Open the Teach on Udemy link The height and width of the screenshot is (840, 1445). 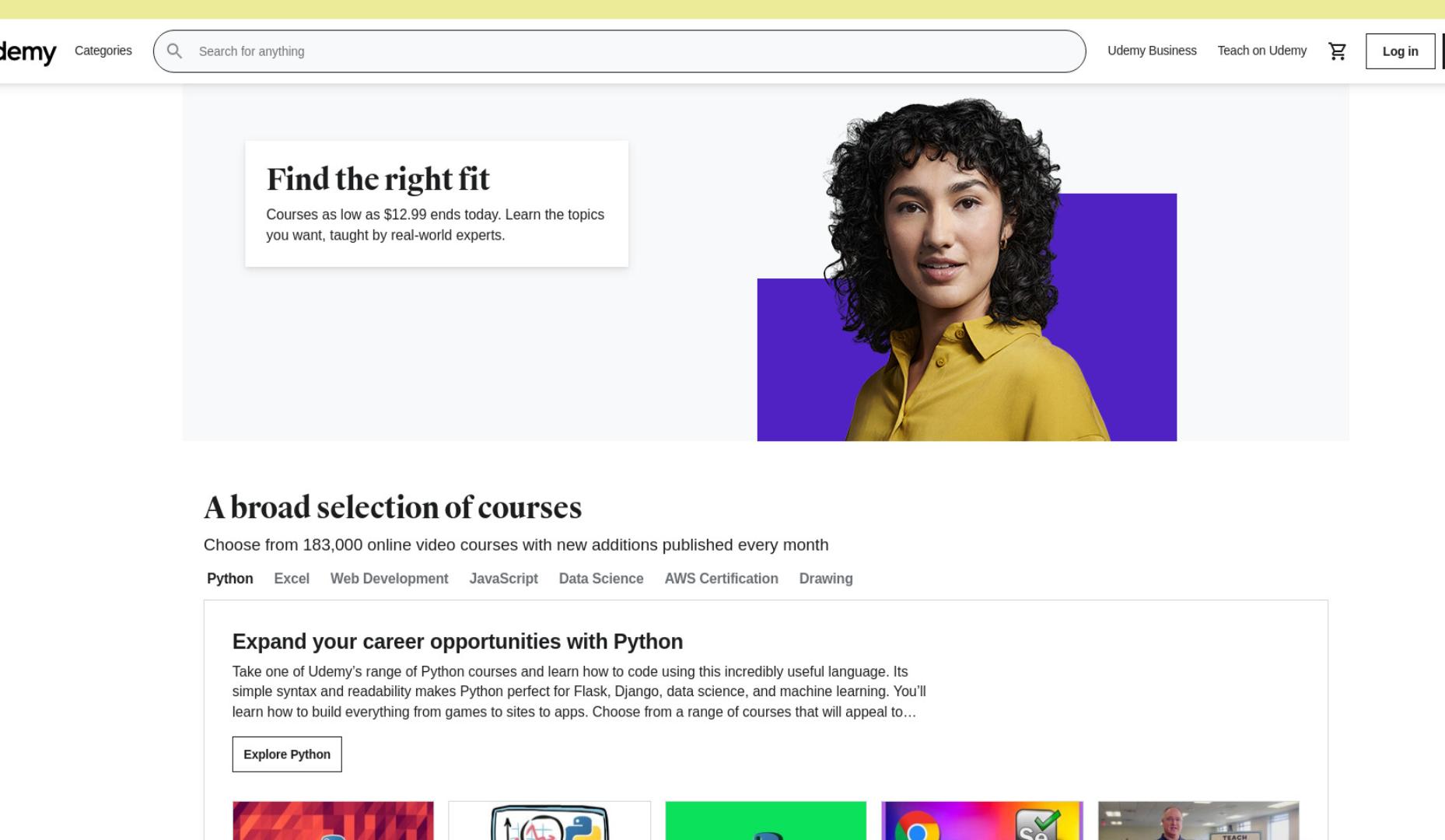tap(1261, 51)
